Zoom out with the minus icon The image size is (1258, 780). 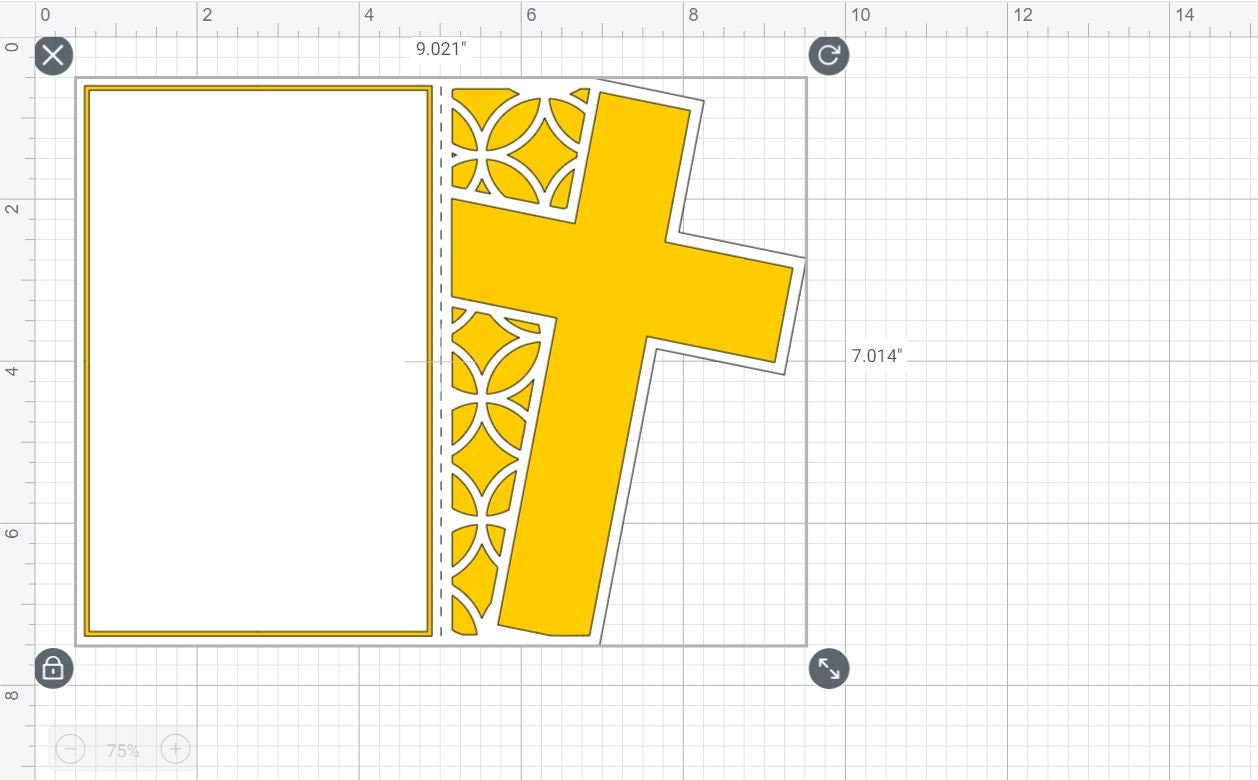point(71,749)
